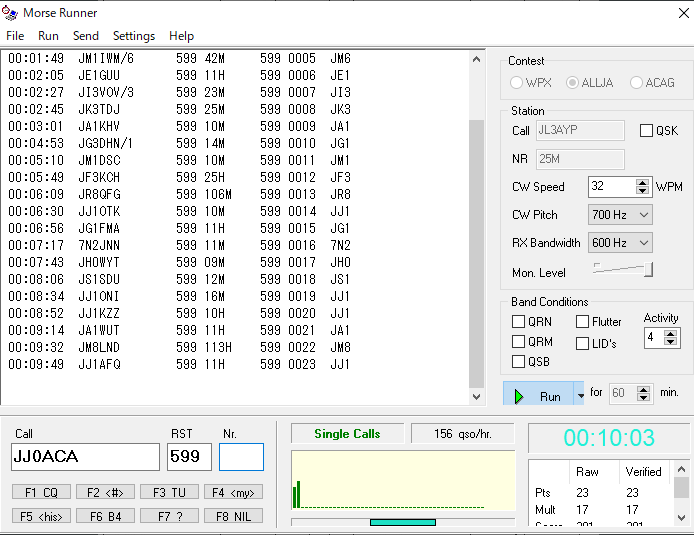Image resolution: width=694 pixels, height=535 pixels.
Task: Click the log scroll up arrow
Action: coord(476,59)
